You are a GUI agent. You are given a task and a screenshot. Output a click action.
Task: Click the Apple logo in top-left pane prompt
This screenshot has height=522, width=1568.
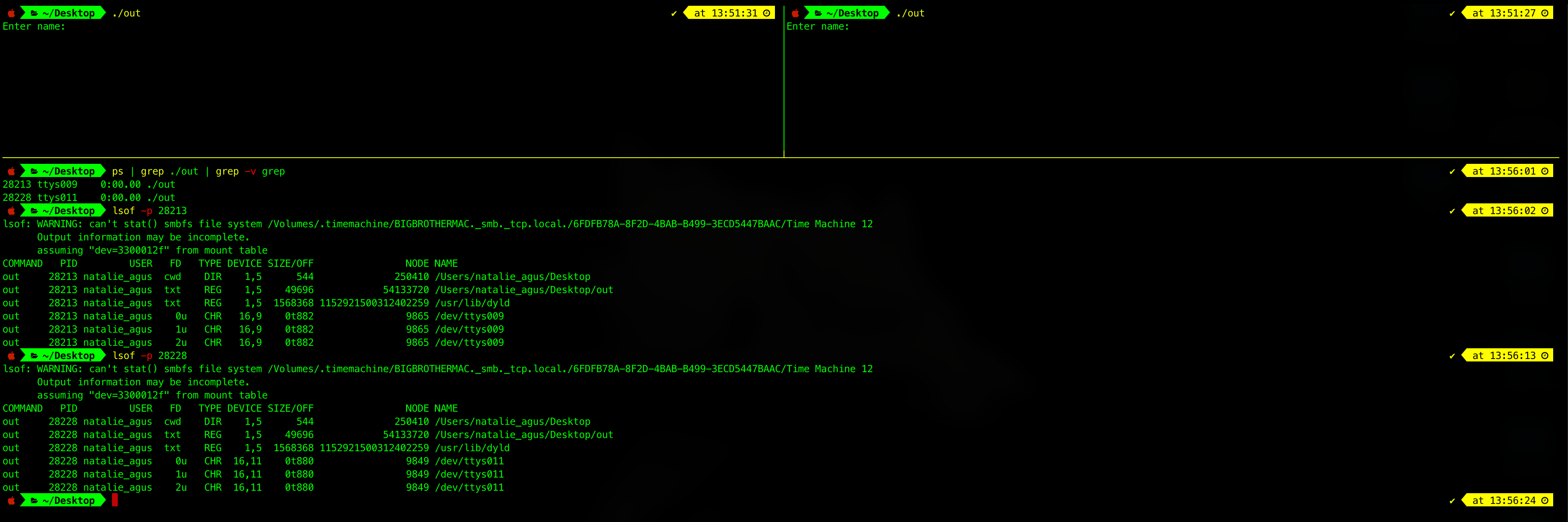[11, 13]
